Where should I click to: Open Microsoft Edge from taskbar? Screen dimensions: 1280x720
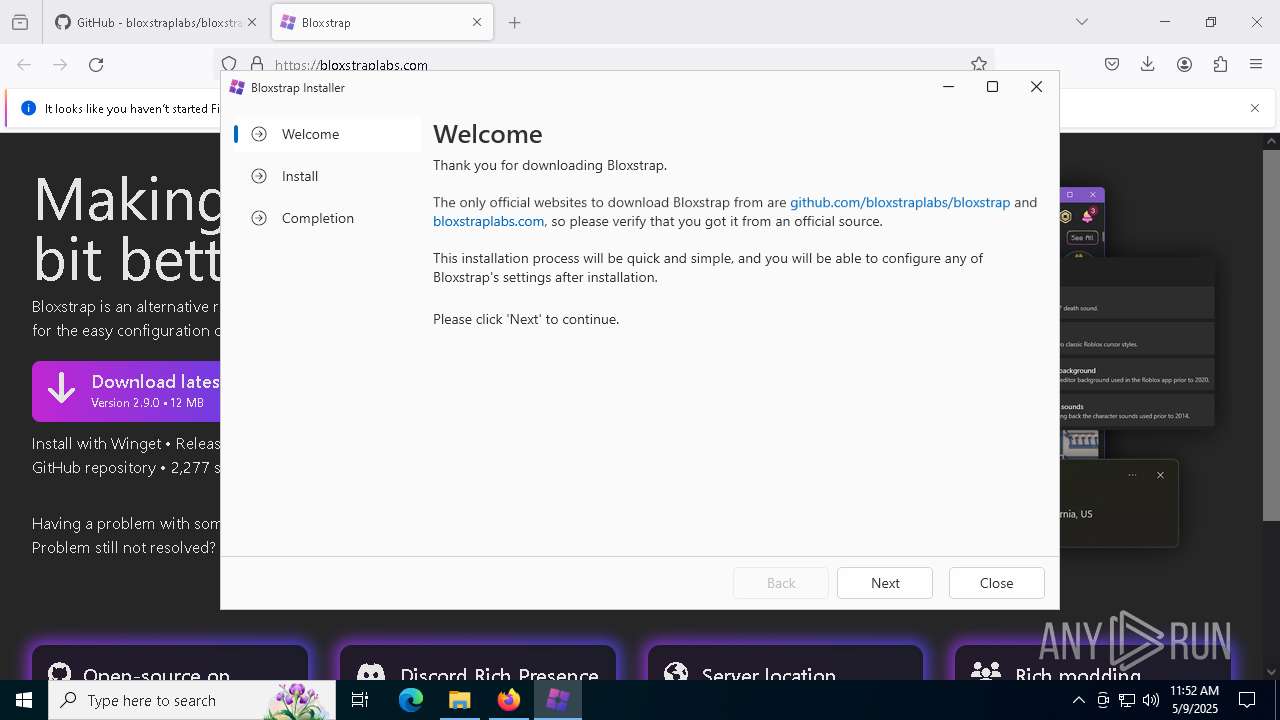coord(411,700)
